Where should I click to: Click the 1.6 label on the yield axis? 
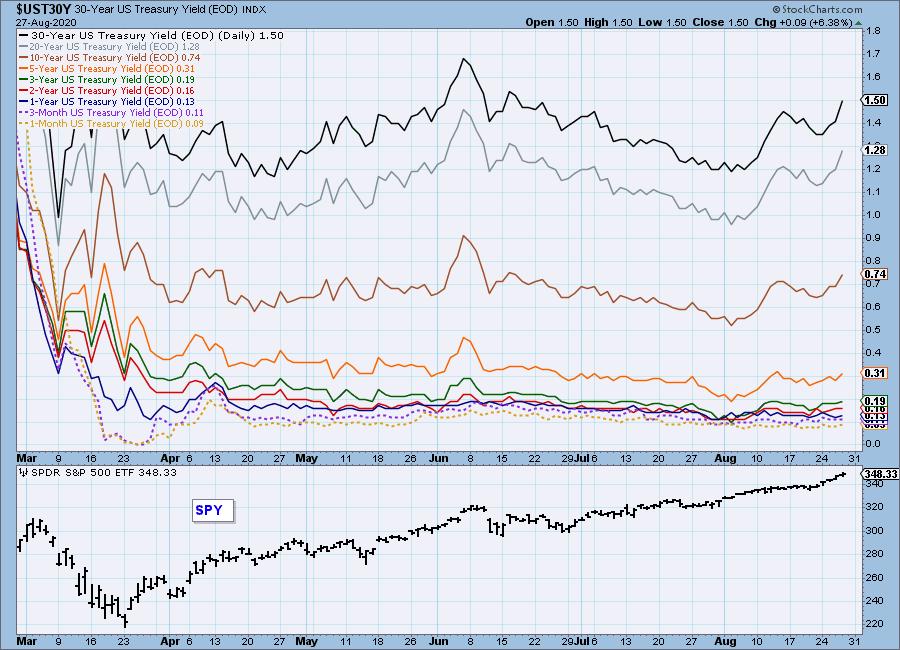pos(873,76)
